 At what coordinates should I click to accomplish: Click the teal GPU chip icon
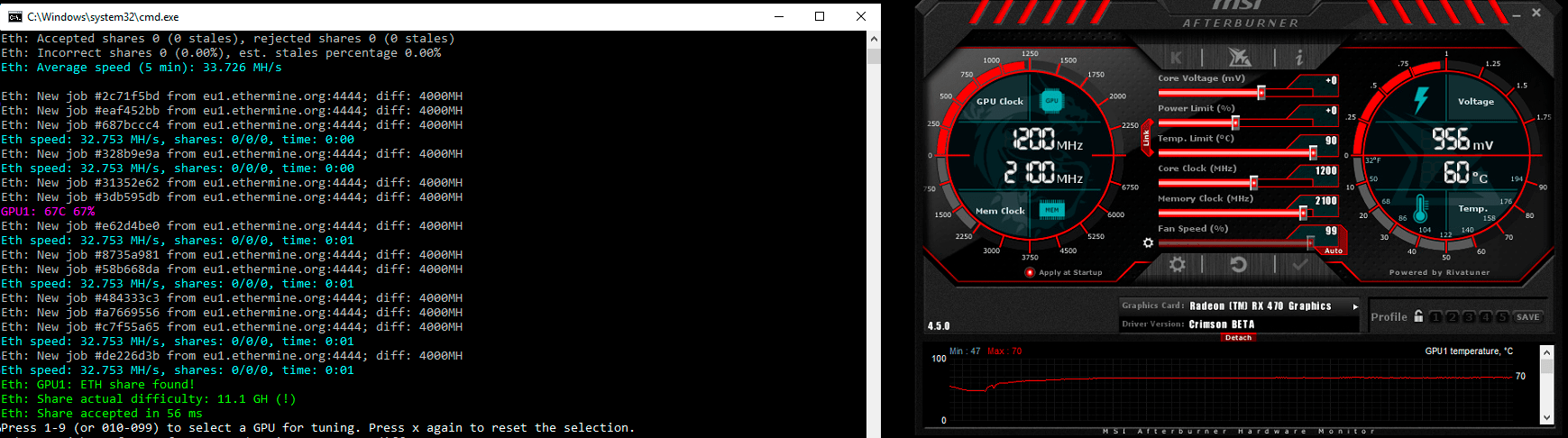pos(1051,101)
